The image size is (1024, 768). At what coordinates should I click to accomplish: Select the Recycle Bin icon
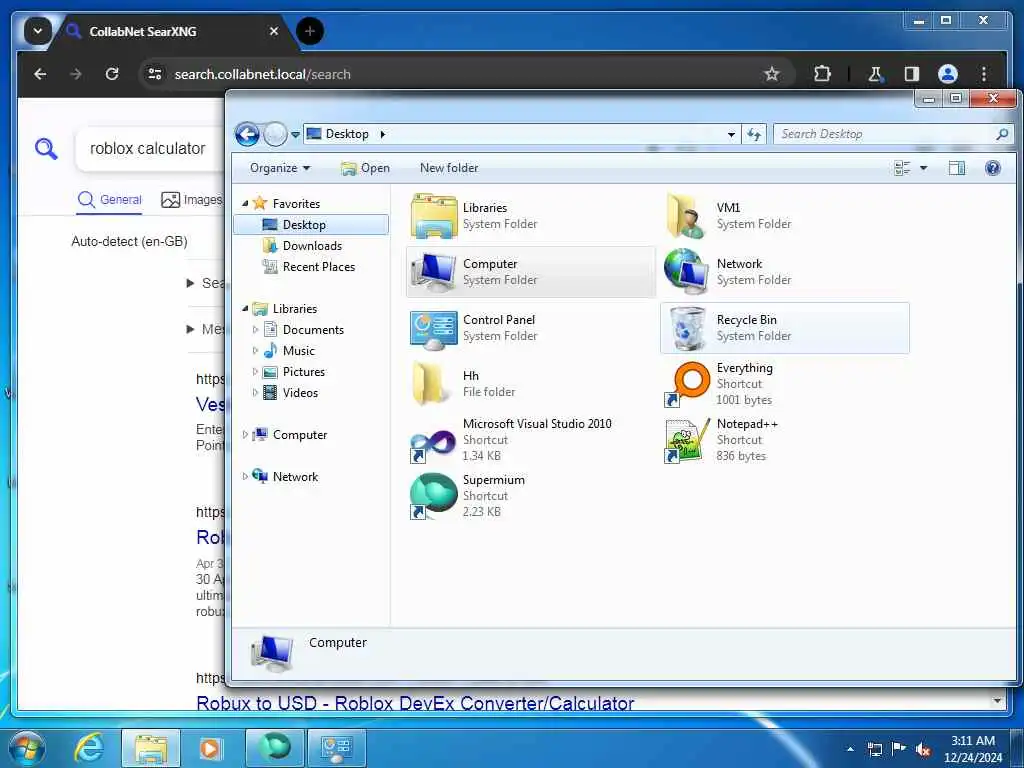(x=686, y=328)
